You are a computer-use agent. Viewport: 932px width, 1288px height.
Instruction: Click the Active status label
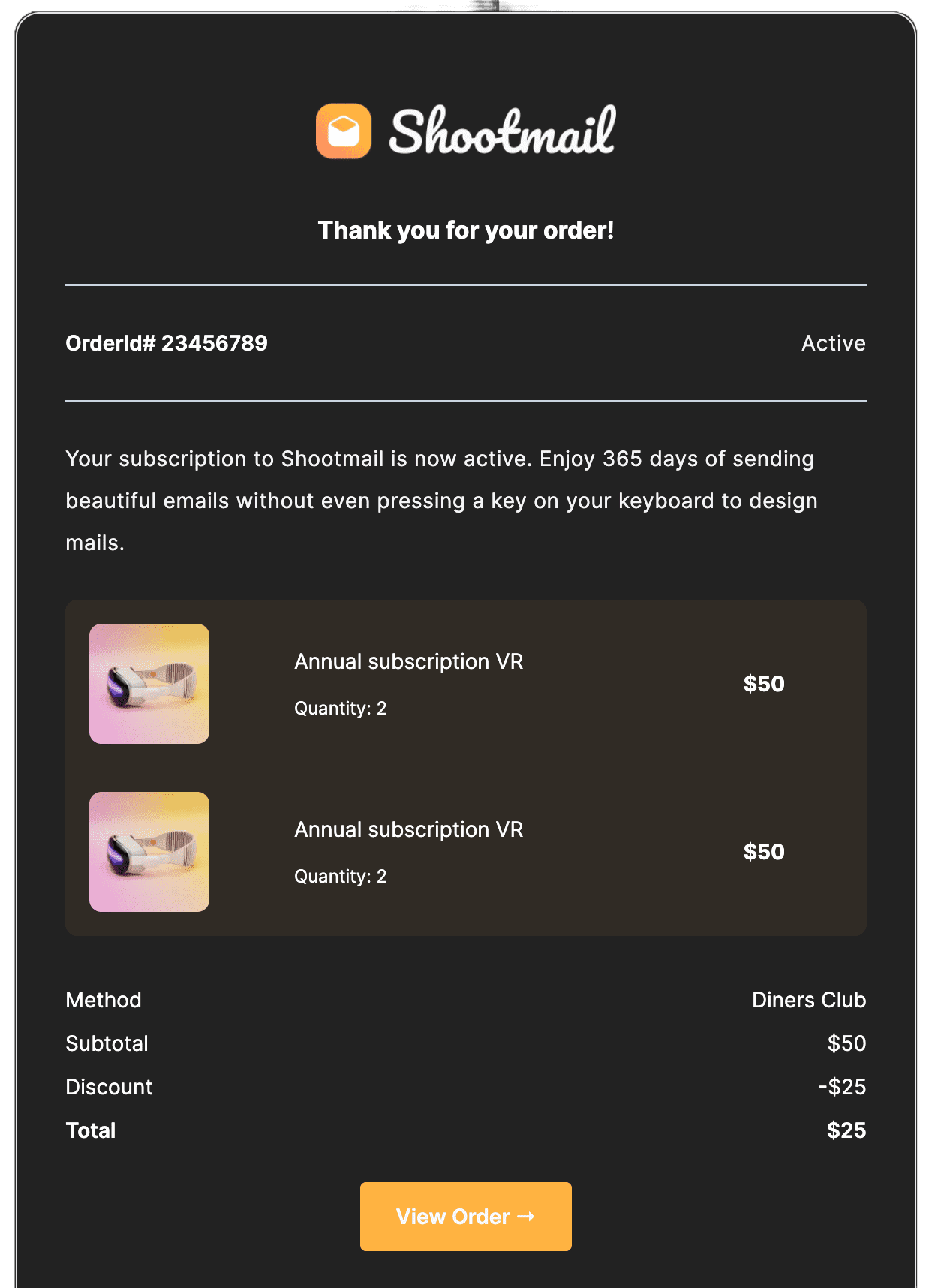click(834, 343)
